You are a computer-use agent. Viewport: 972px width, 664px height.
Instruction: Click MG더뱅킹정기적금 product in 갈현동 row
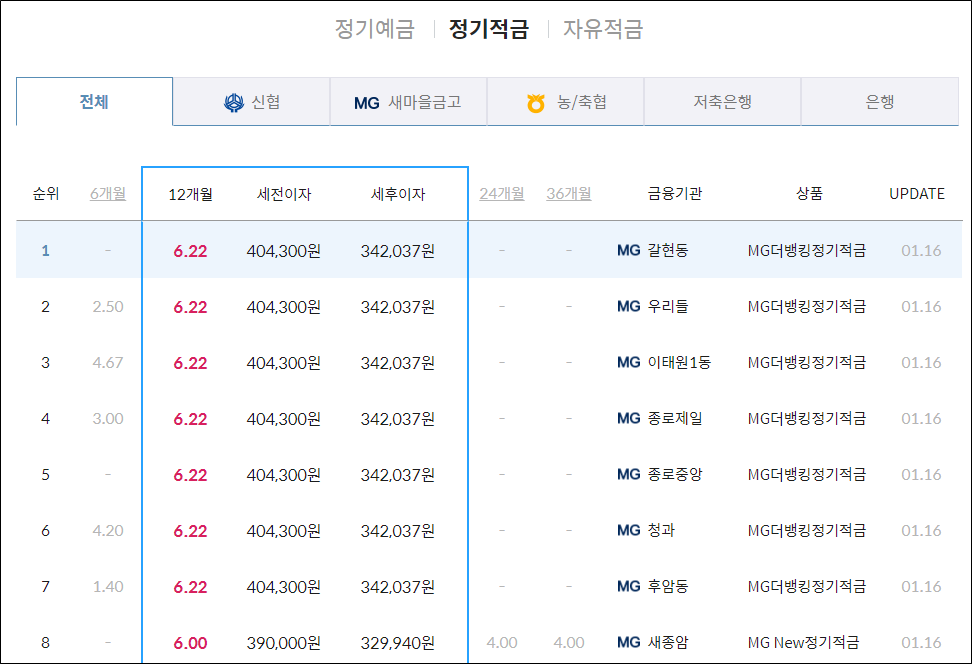pyautogui.click(x=806, y=250)
